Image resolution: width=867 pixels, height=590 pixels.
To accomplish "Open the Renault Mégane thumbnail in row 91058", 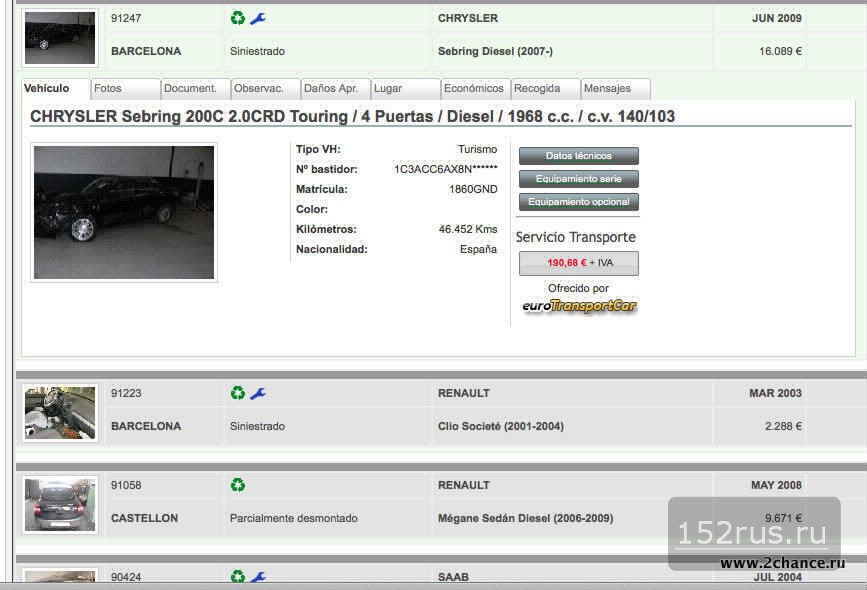I will tap(60, 505).
